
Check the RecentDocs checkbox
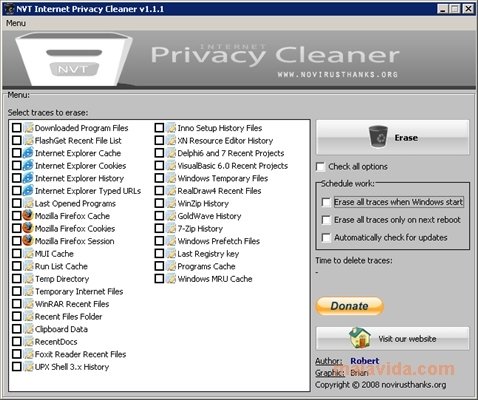[x=17, y=341]
